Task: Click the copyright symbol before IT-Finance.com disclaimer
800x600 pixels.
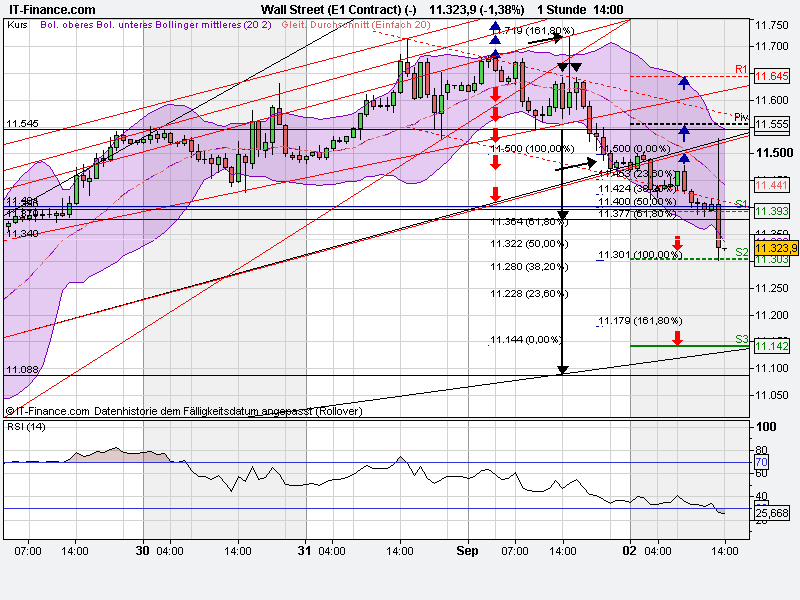Action: pyautogui.click(x=11, y=410)
